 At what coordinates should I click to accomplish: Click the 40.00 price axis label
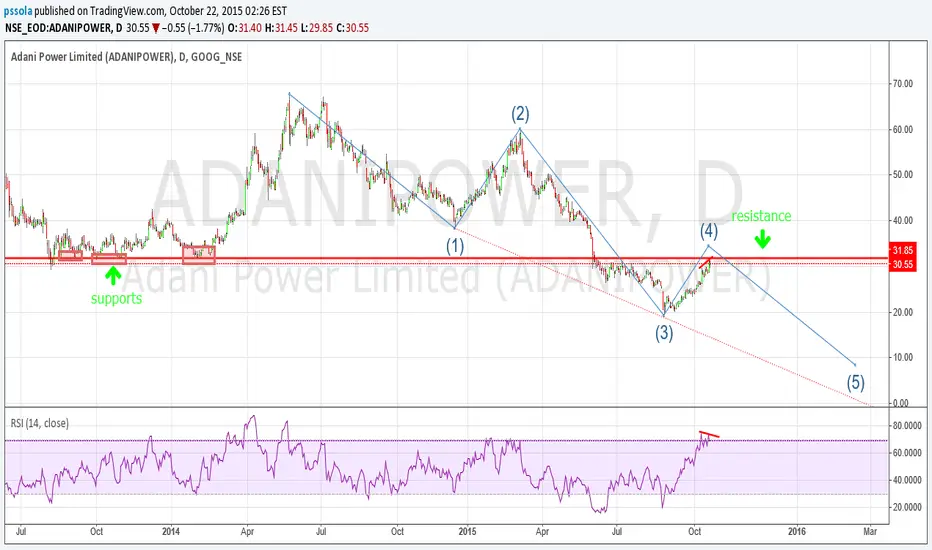pyautogui.click(x=902, y=221)
